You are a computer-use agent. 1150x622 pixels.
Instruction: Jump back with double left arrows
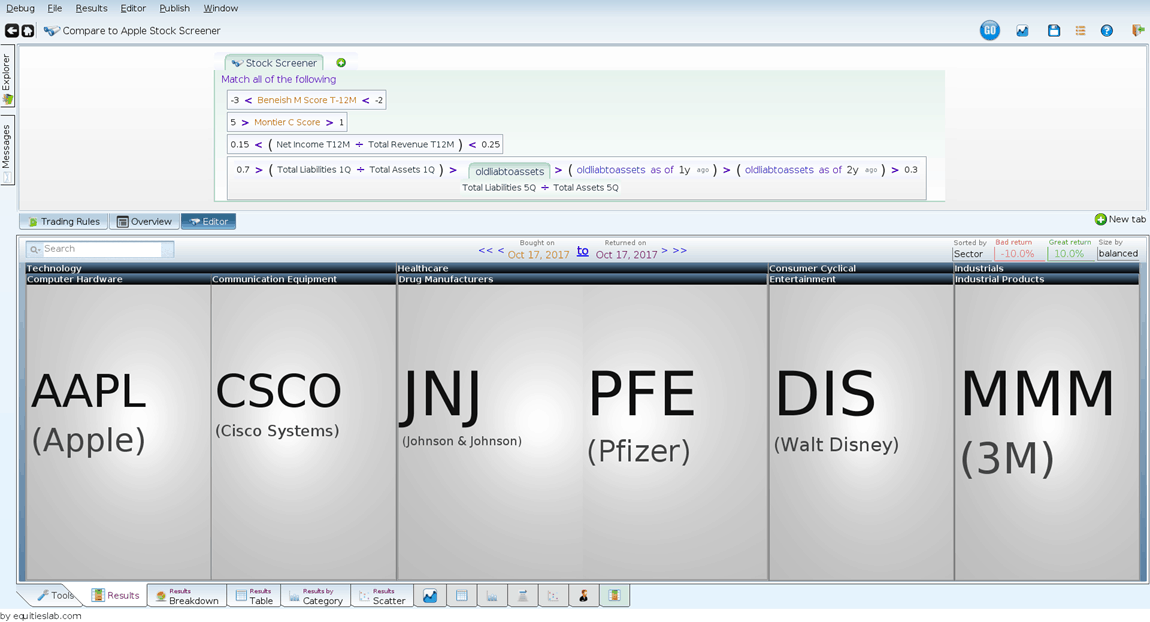point(486,250)
